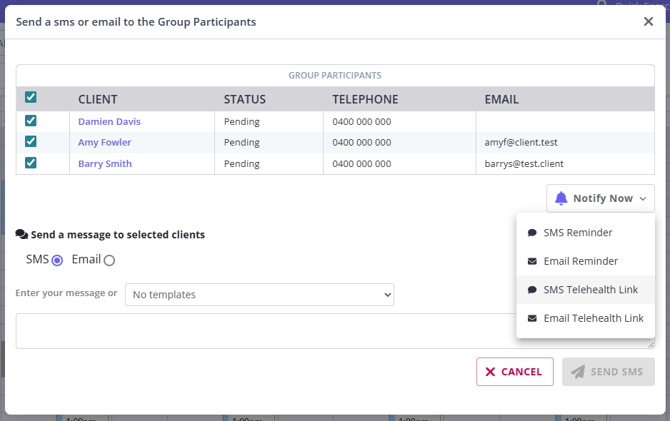Image resolution: width=670 pixels, height=421 pixels.
Task: Deselect Barry Smith's checkbox
Action: point(31,163)
